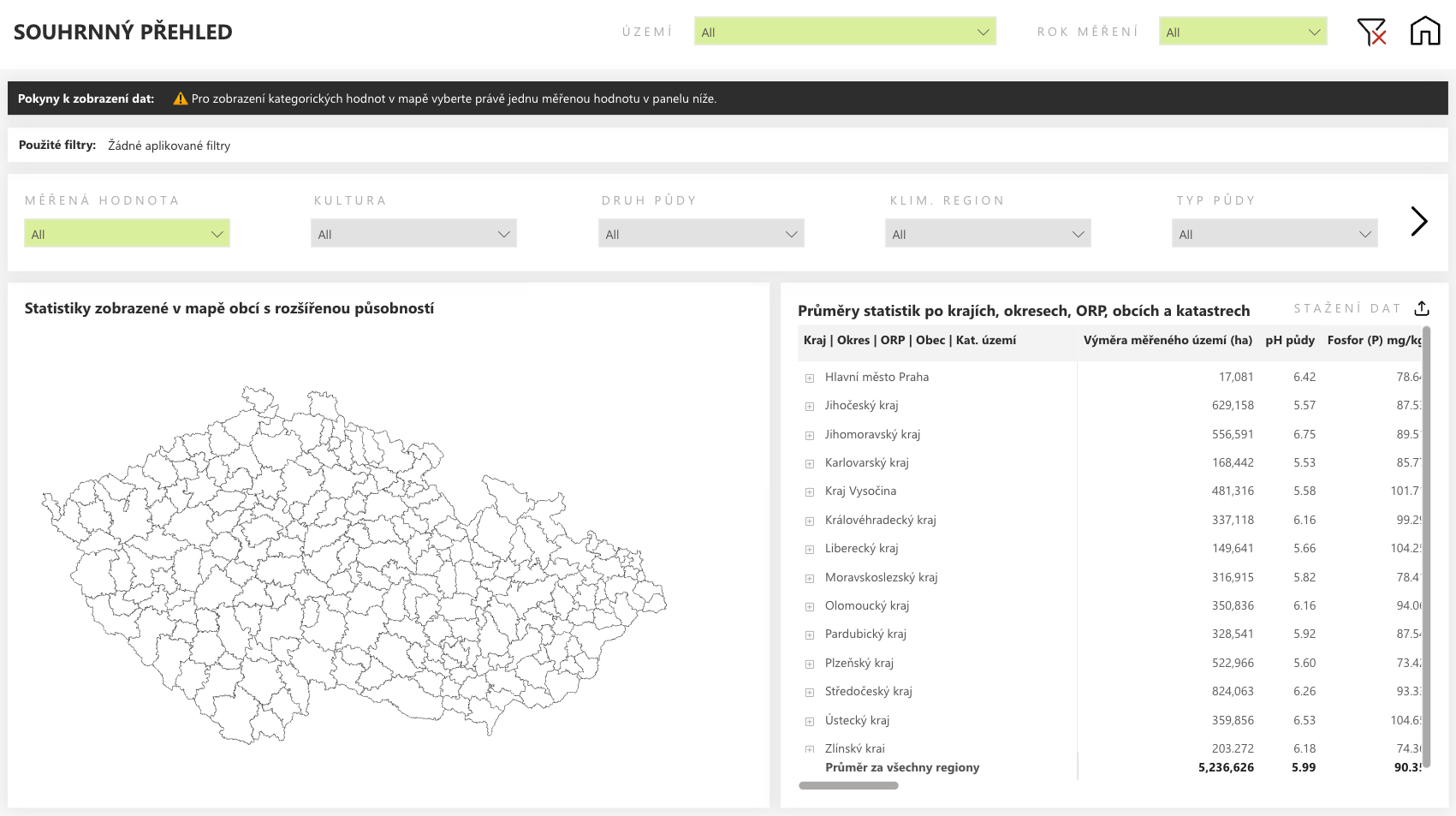Show next filters with right arrow
Viewport: 1456px width, 816px height.
(x=1418, y=221)
